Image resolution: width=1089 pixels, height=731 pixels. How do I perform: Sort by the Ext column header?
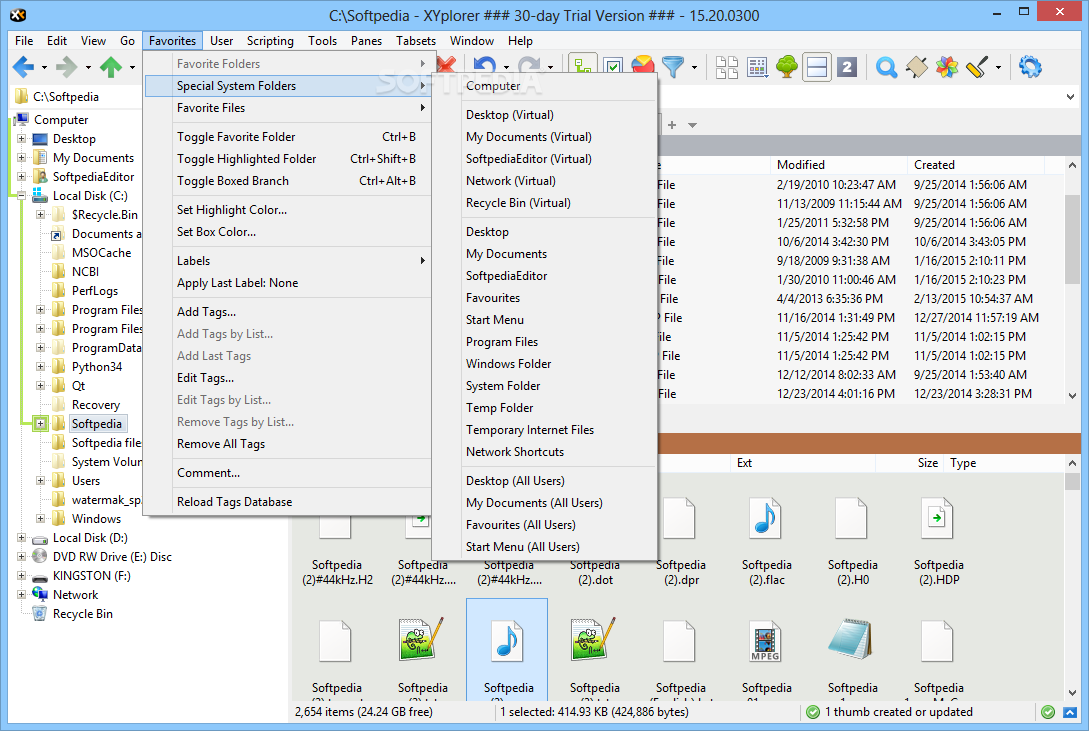pos(805,463)
